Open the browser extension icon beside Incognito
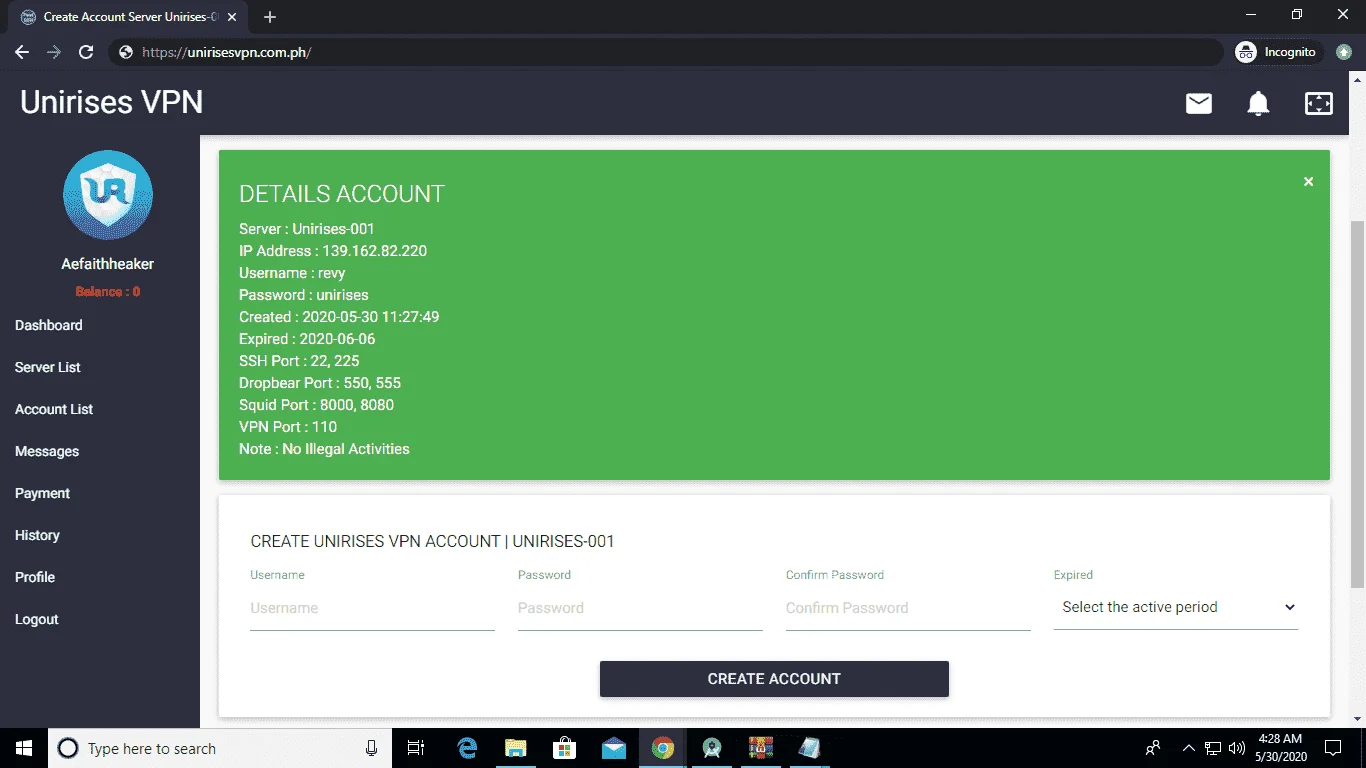 pos(1344,52)
